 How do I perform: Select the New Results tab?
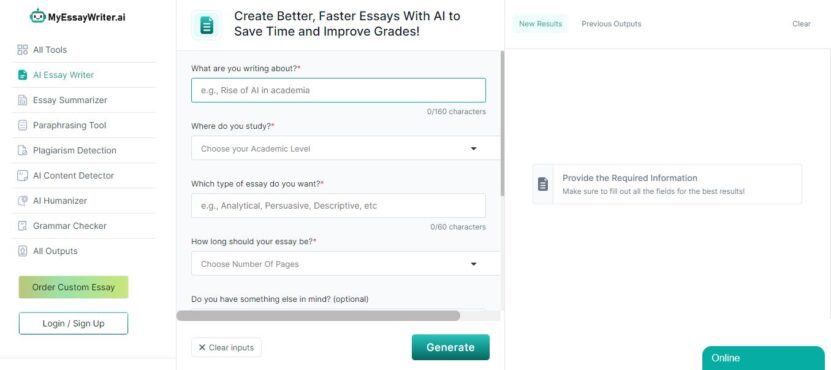click(540, 24)
